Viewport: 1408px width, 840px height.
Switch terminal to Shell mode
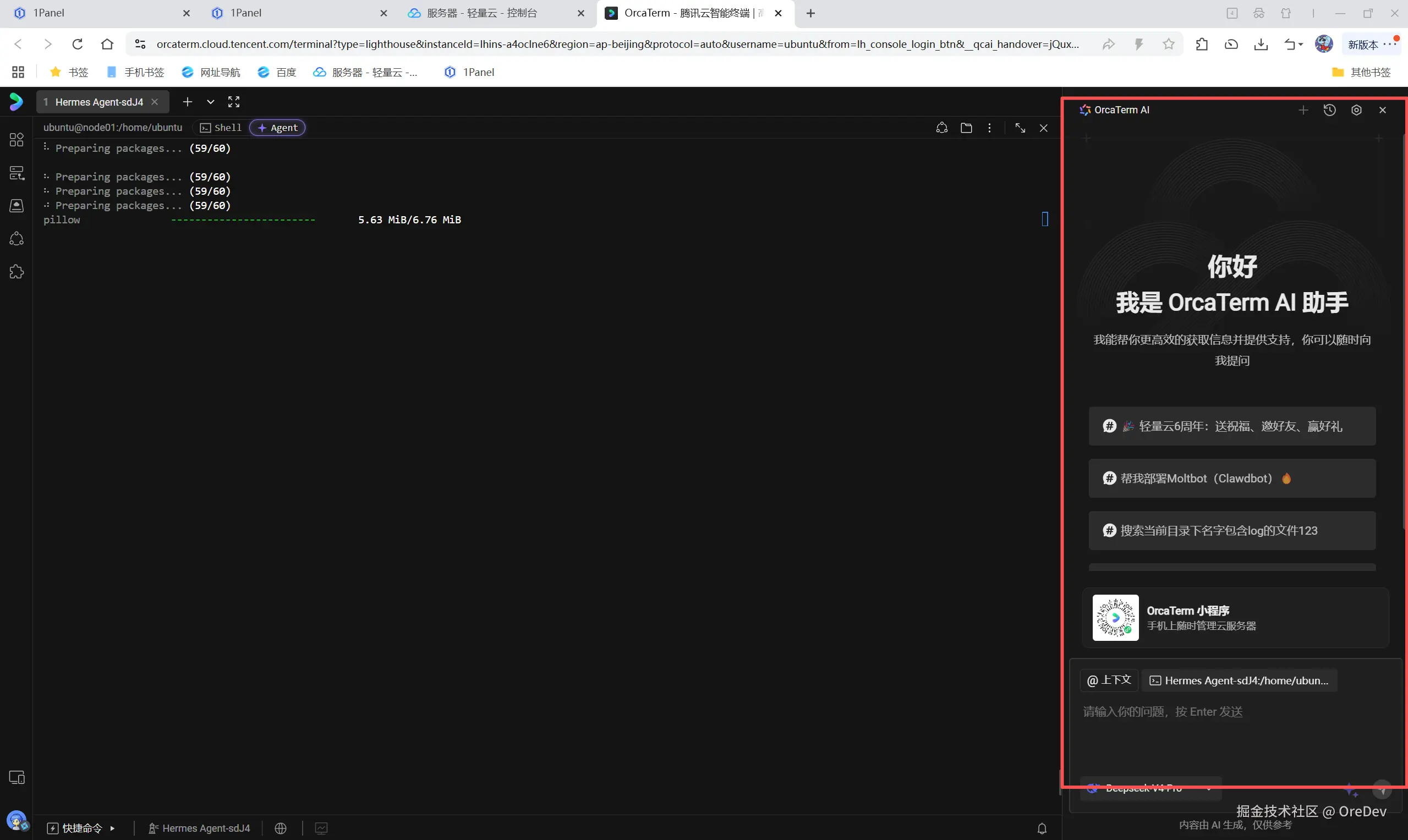click(221, 128)
